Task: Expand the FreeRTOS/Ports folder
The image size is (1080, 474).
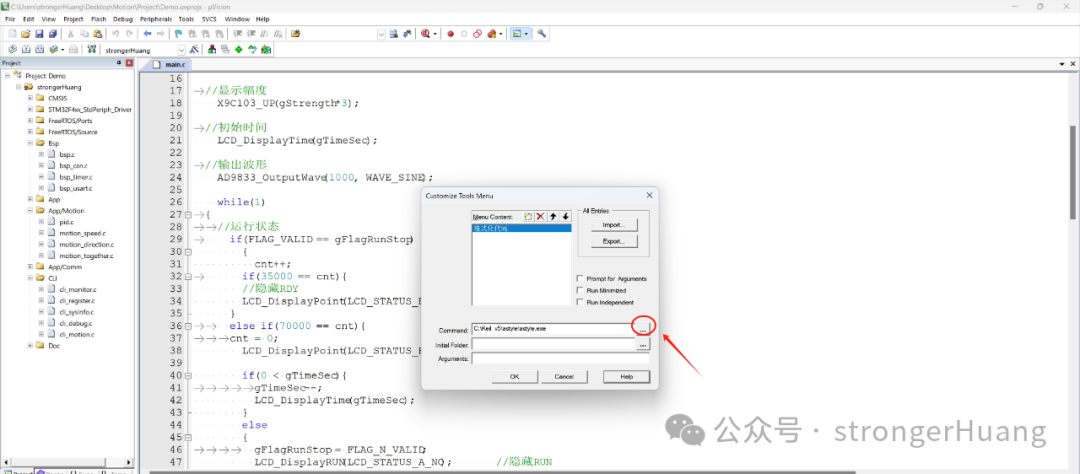Action: [30, 121]
